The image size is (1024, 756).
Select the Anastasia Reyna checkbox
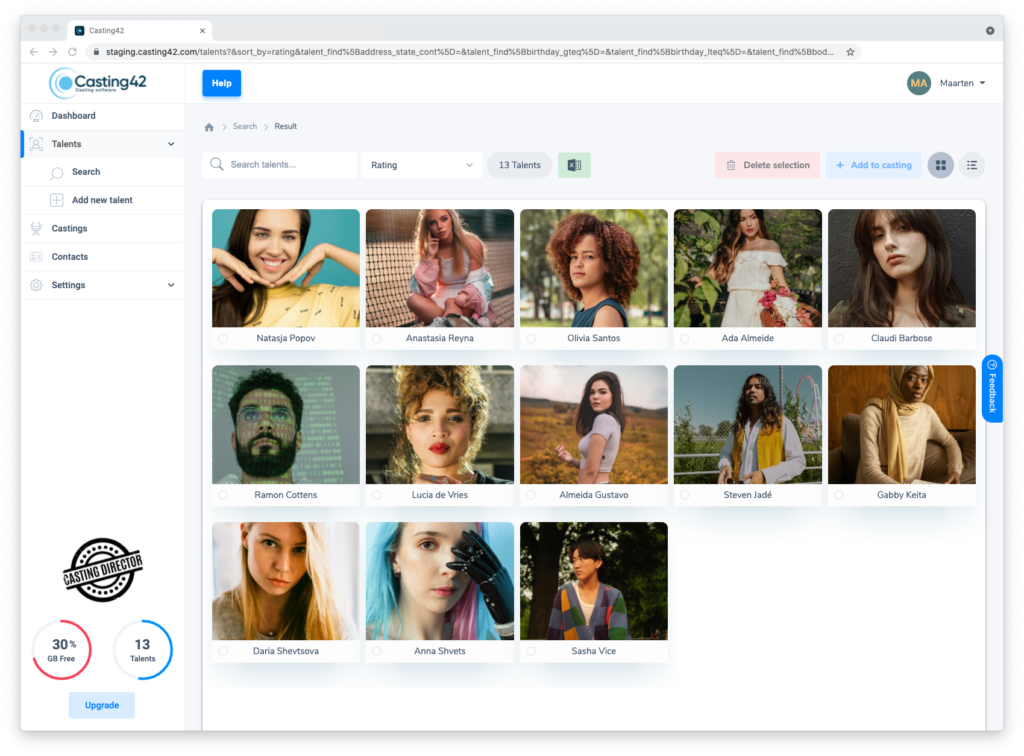coord(377,339)
